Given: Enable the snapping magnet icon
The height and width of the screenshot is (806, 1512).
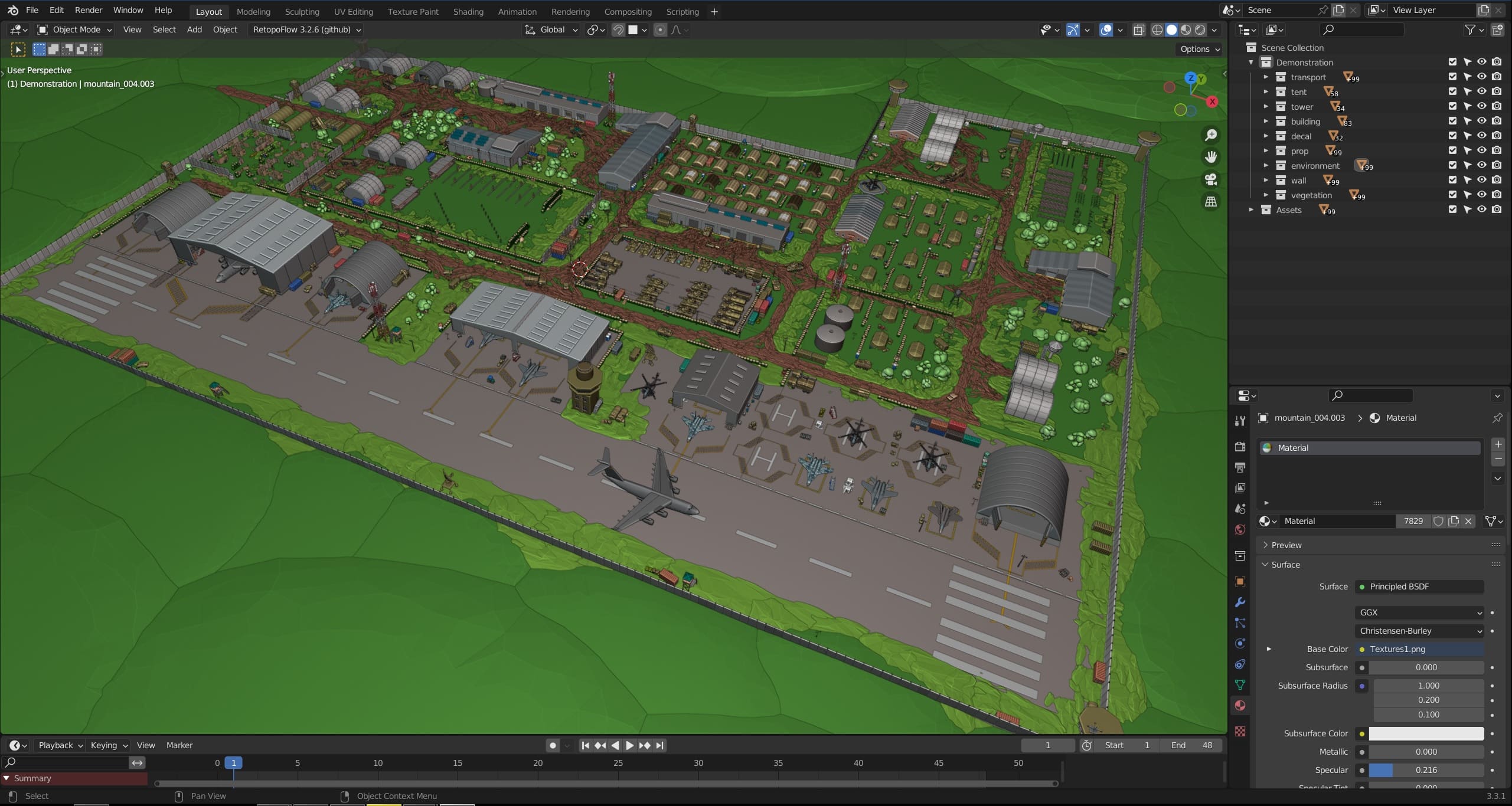Looking at the screenshot, I should [618, 30].
